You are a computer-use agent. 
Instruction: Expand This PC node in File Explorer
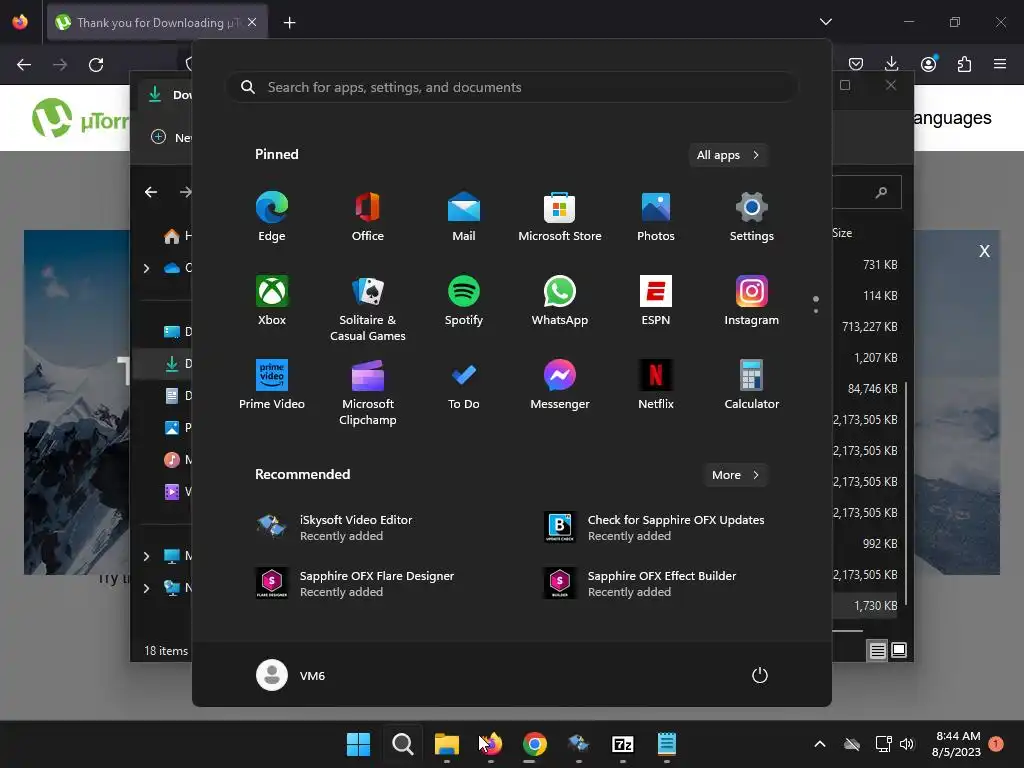tap(146, 556)
